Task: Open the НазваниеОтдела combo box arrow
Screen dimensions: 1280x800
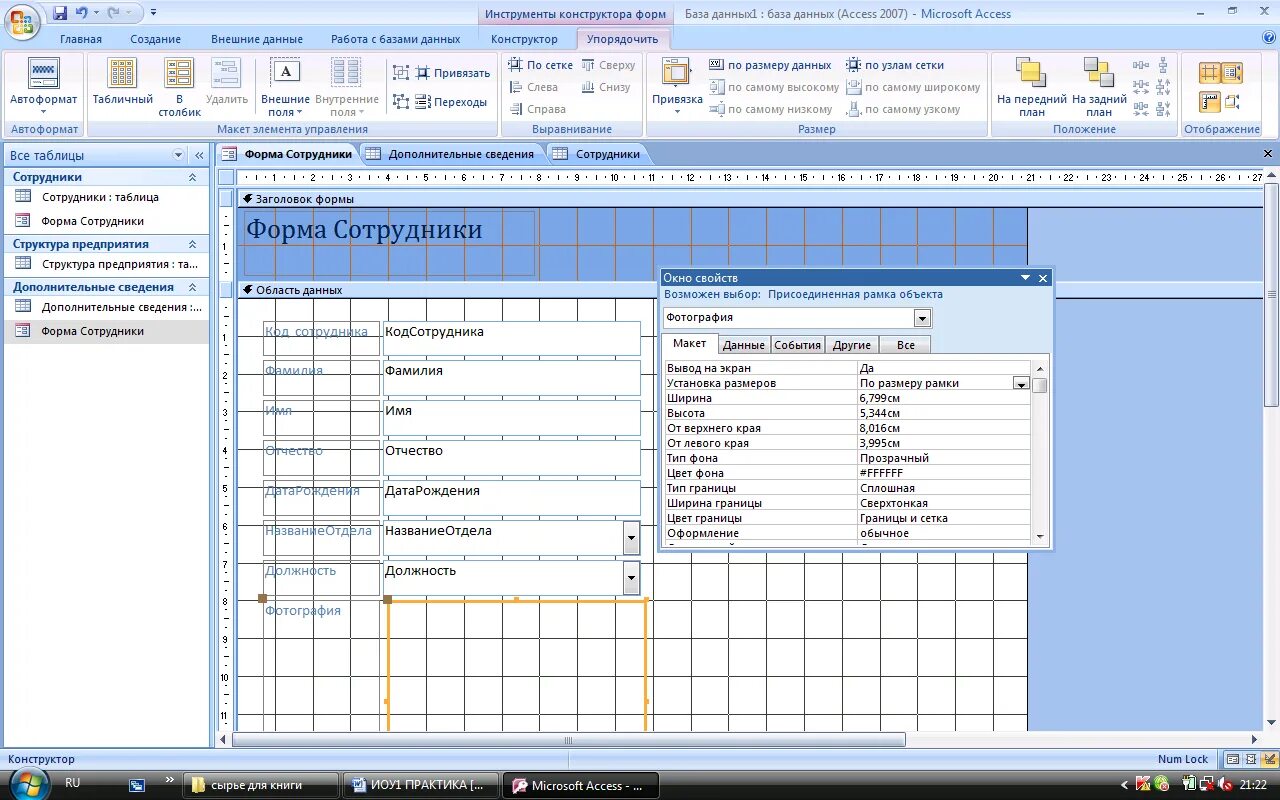Action: (631, 538)
